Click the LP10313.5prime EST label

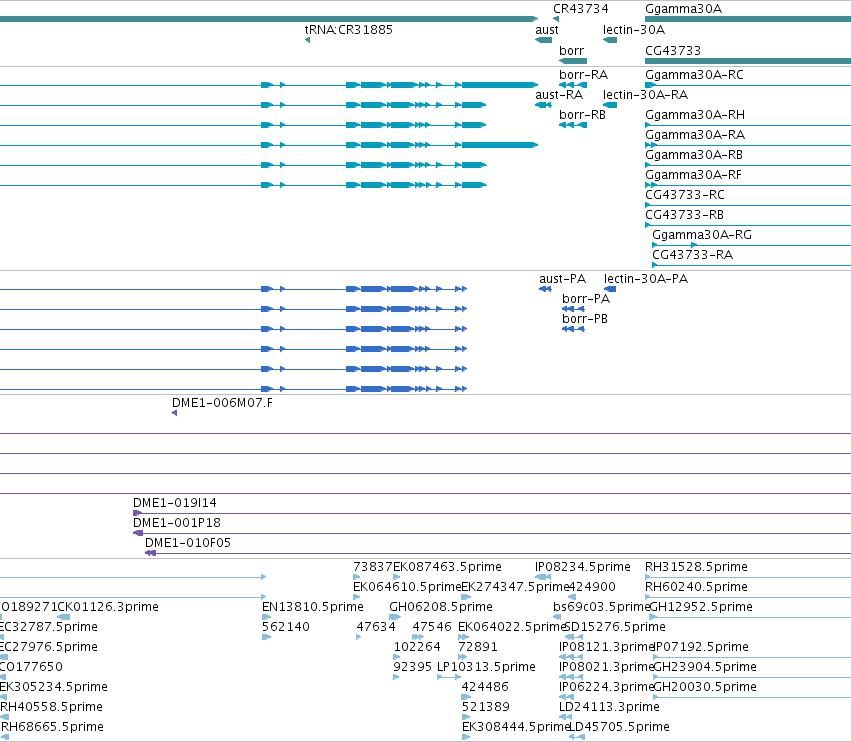[x=486, y=667]
